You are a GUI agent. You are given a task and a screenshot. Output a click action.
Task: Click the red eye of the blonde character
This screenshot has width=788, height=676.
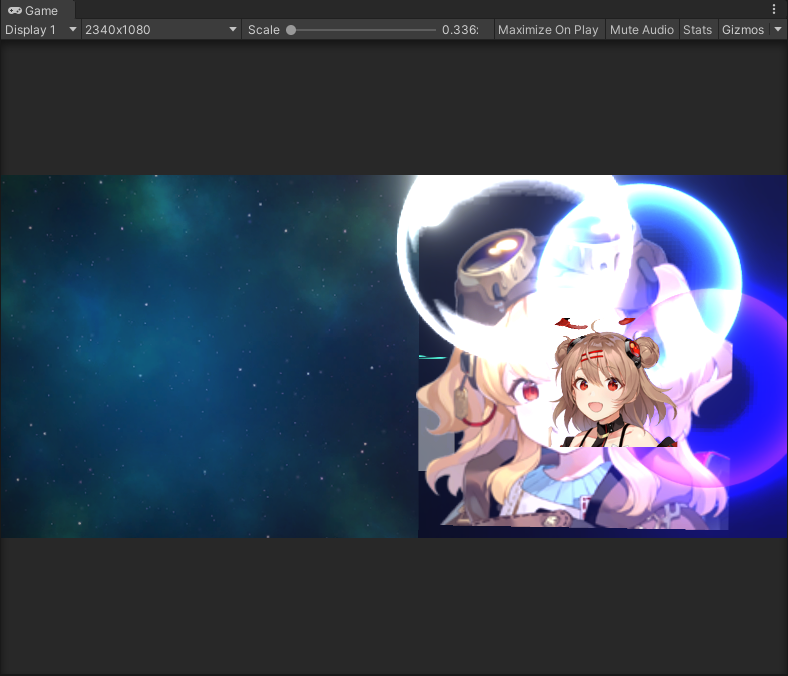[529, 392]
